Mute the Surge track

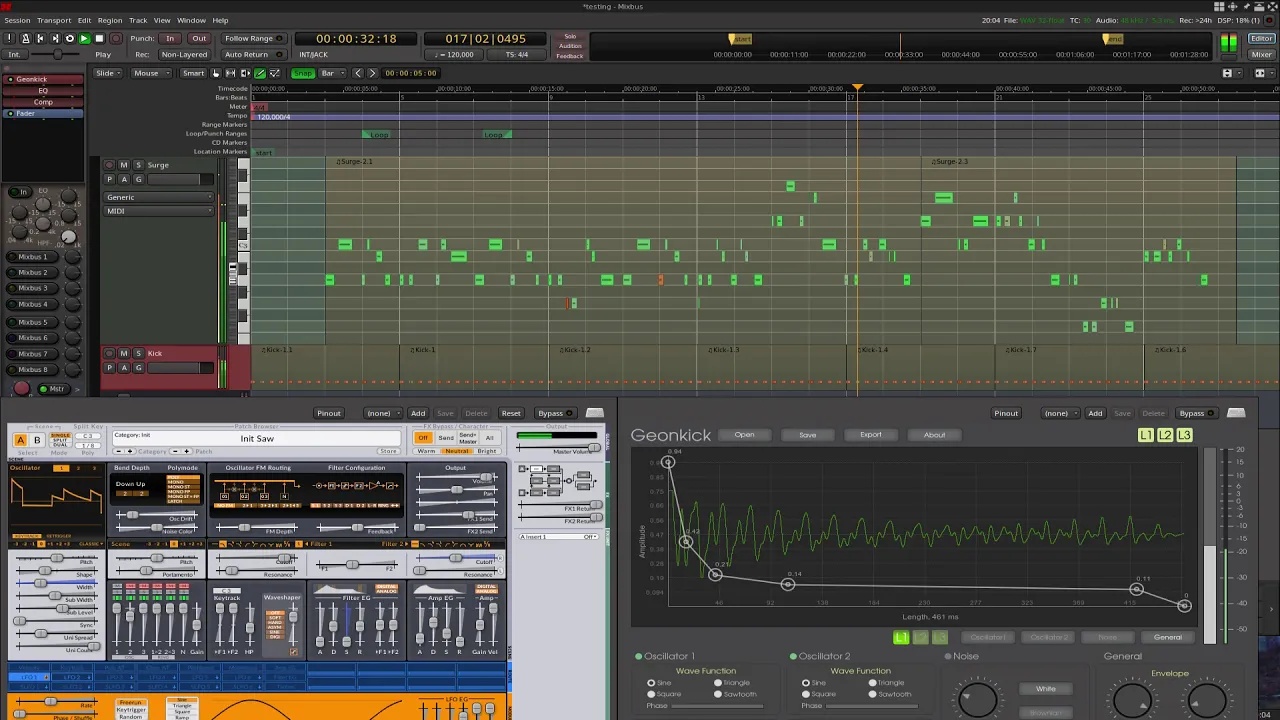click(x=124, y=165)
